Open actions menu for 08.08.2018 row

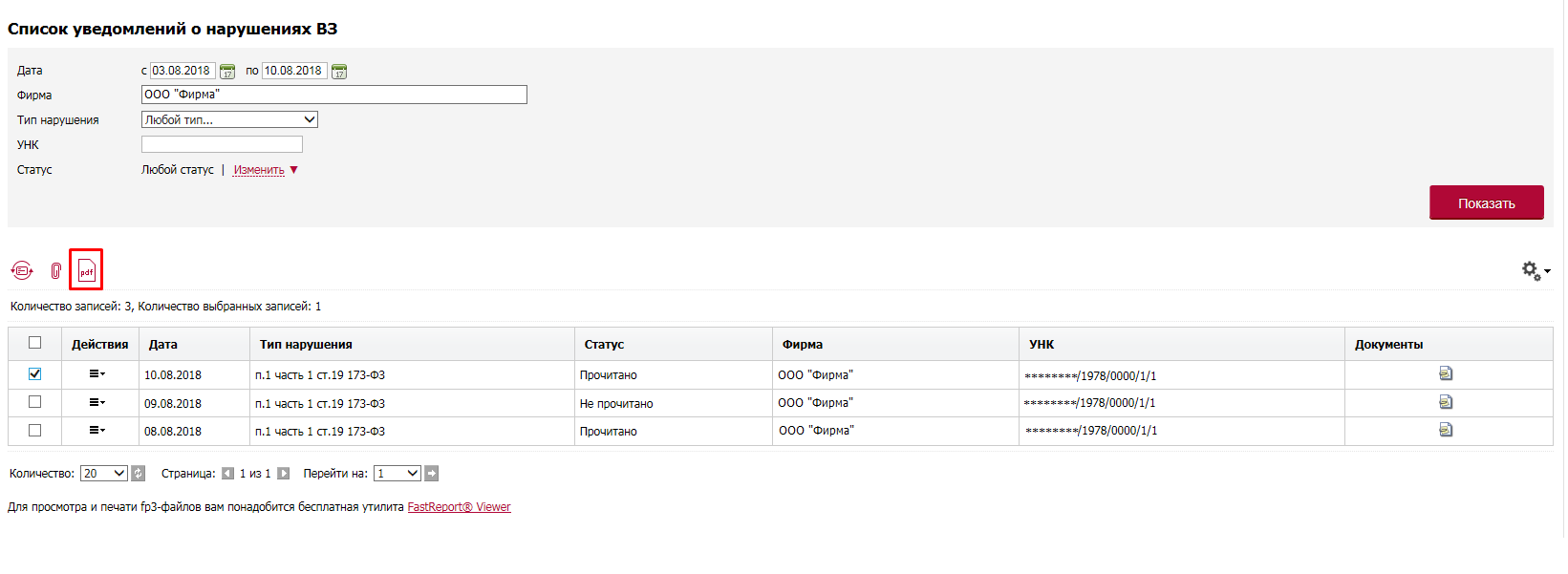tap(97, 431)
